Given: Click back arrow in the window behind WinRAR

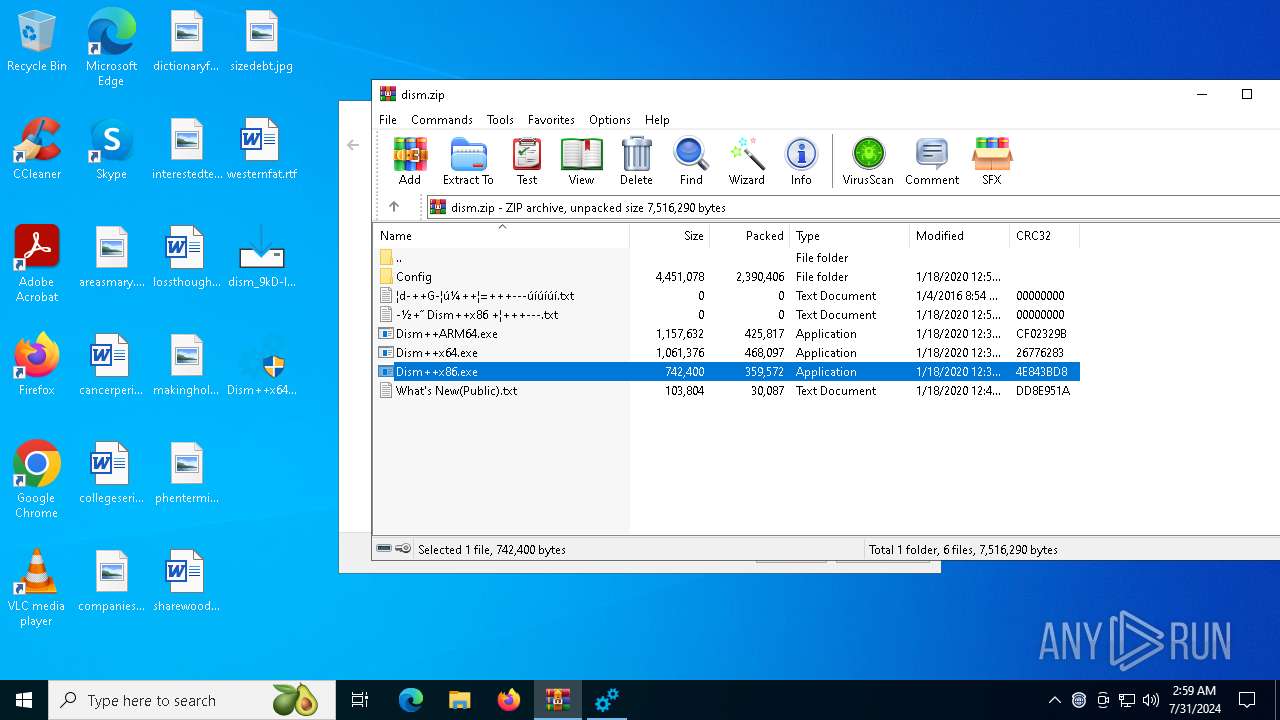Looking at the screenshot, I should point(353,145).
